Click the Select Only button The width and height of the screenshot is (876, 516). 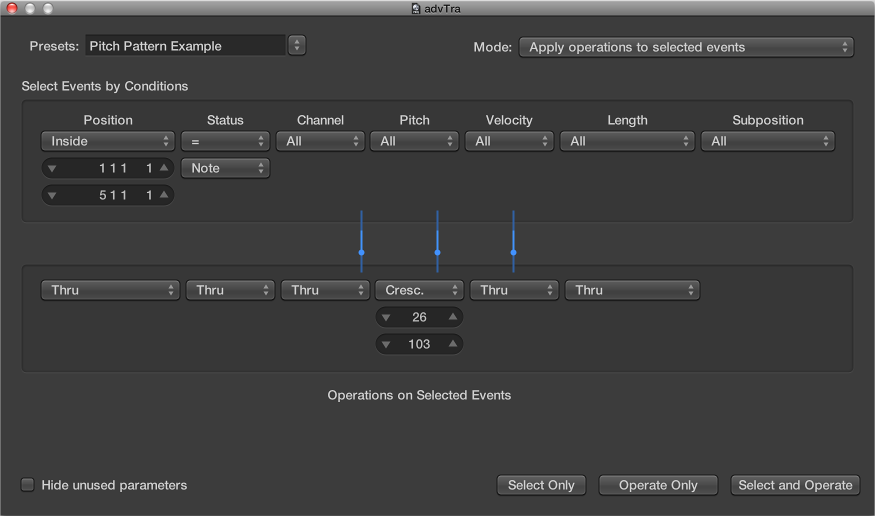coord(541,485)
